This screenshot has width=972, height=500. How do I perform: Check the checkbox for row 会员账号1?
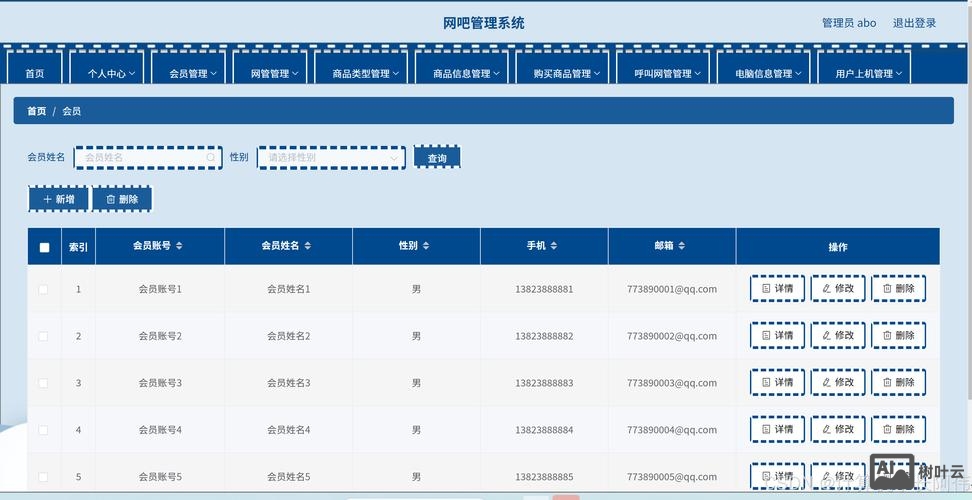click(x=43, y=289)
